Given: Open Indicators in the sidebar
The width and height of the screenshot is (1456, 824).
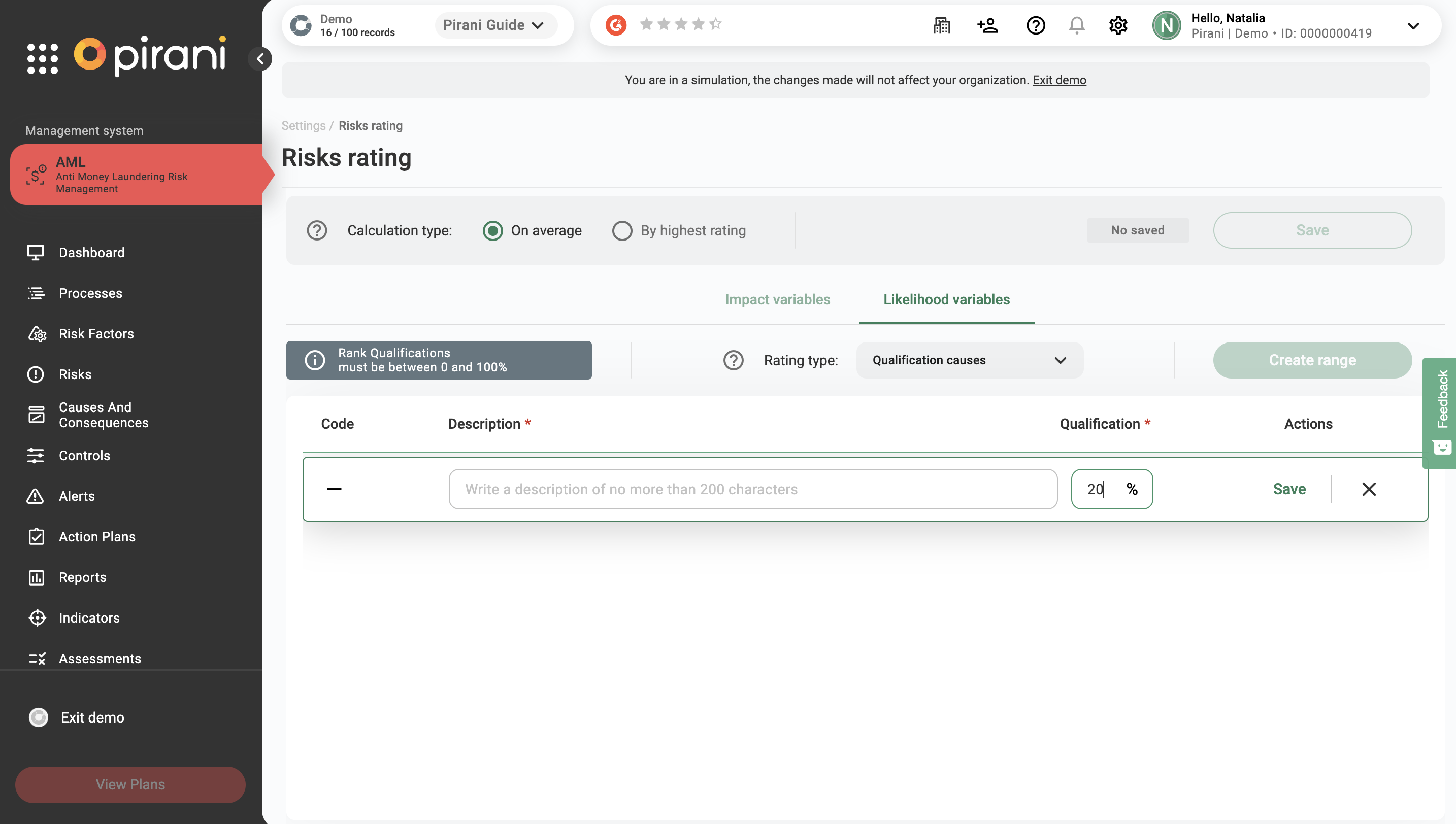Looking at the screenshot, I should [89, 618].
